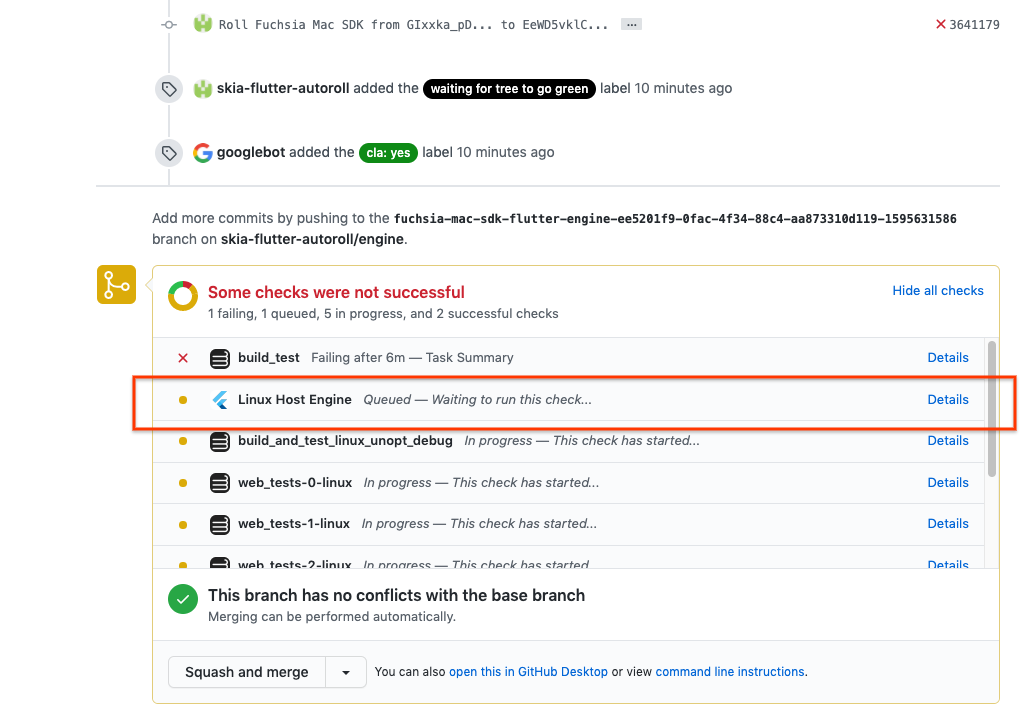Open this in GitHub Desktop link
The image size is (1026, 721).
click(x=528, y=672)
